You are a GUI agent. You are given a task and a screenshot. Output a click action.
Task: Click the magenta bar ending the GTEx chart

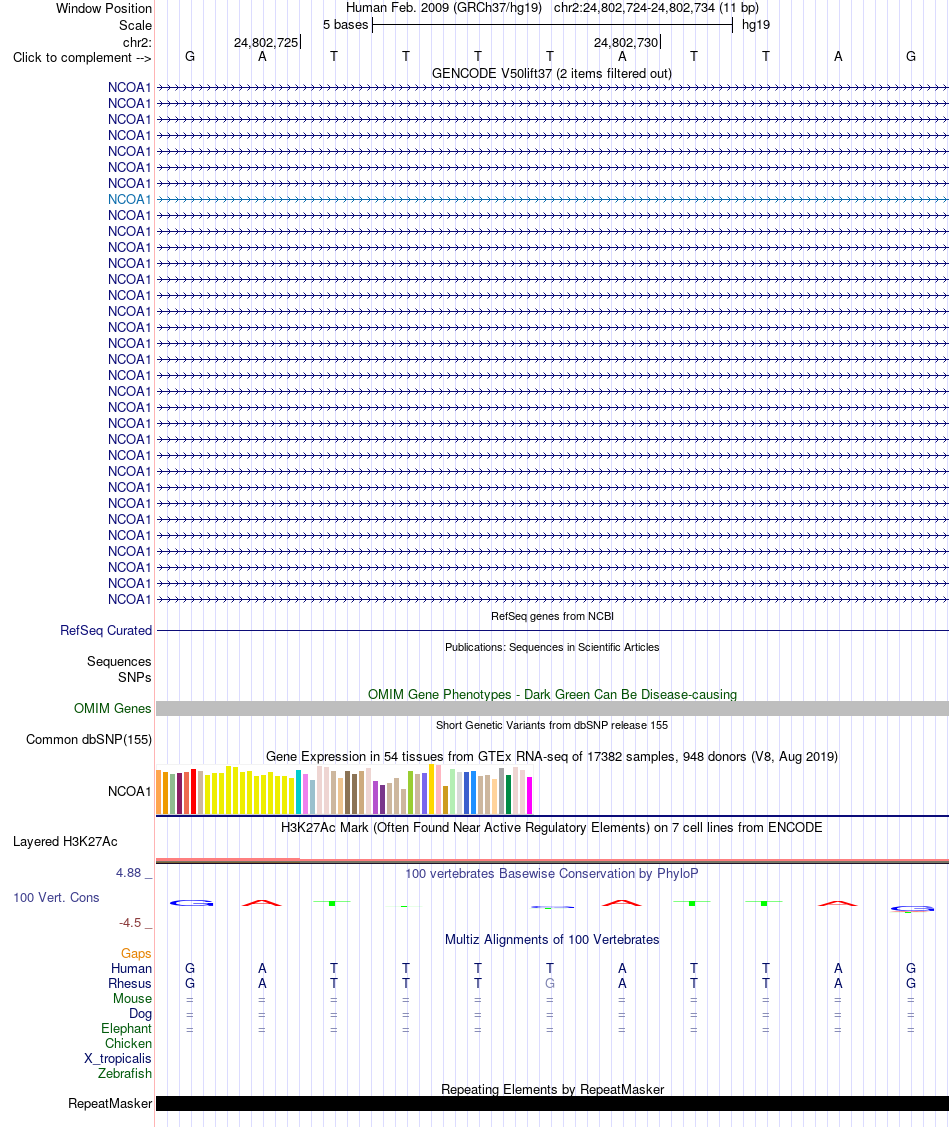click(x=530, y=796)
